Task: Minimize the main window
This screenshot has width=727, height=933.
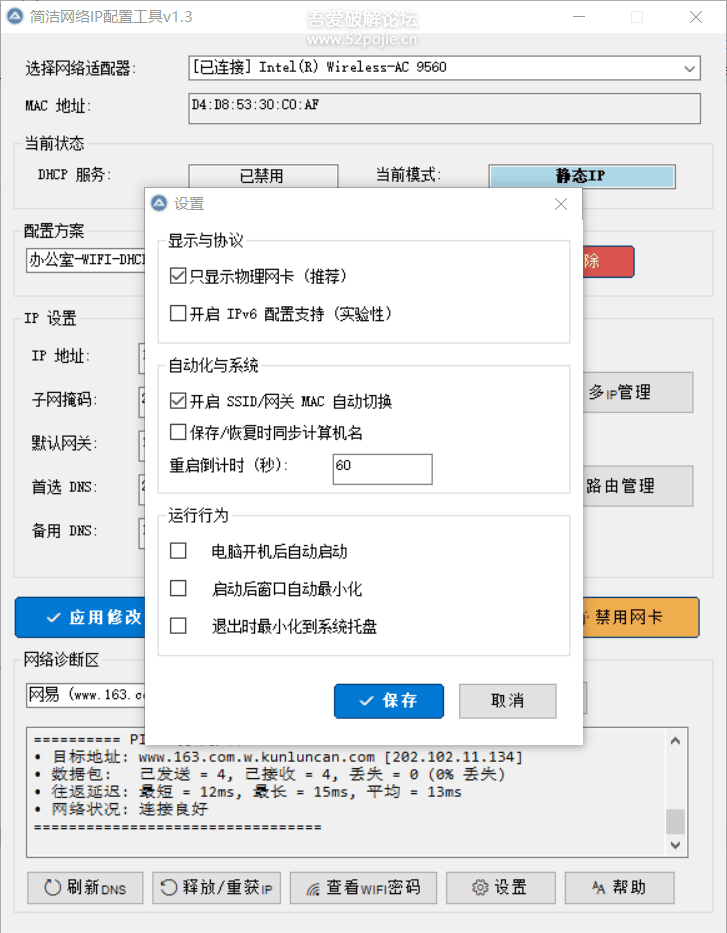Action: [579, 17]
